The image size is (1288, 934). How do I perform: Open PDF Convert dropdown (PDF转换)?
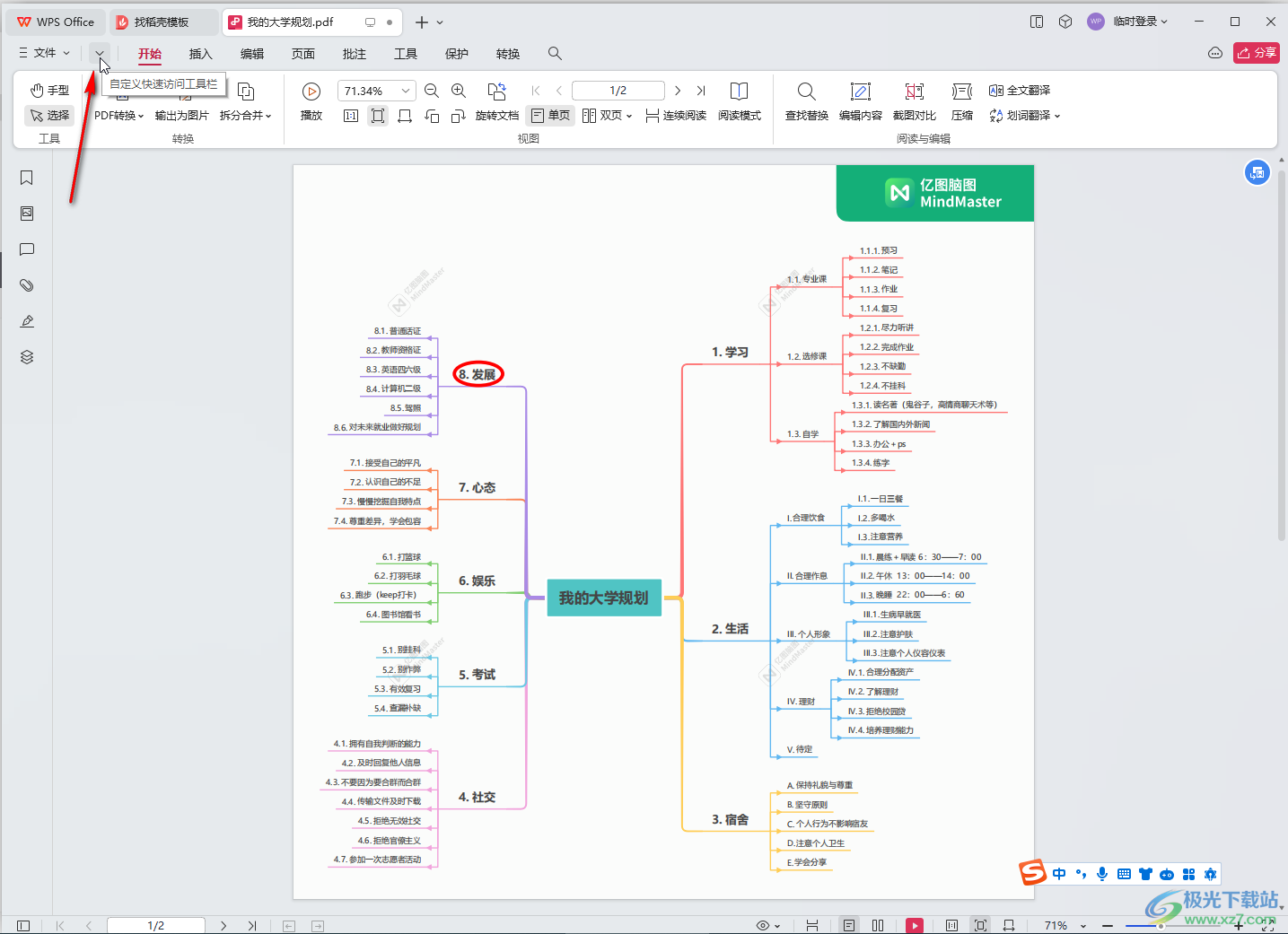119,116
